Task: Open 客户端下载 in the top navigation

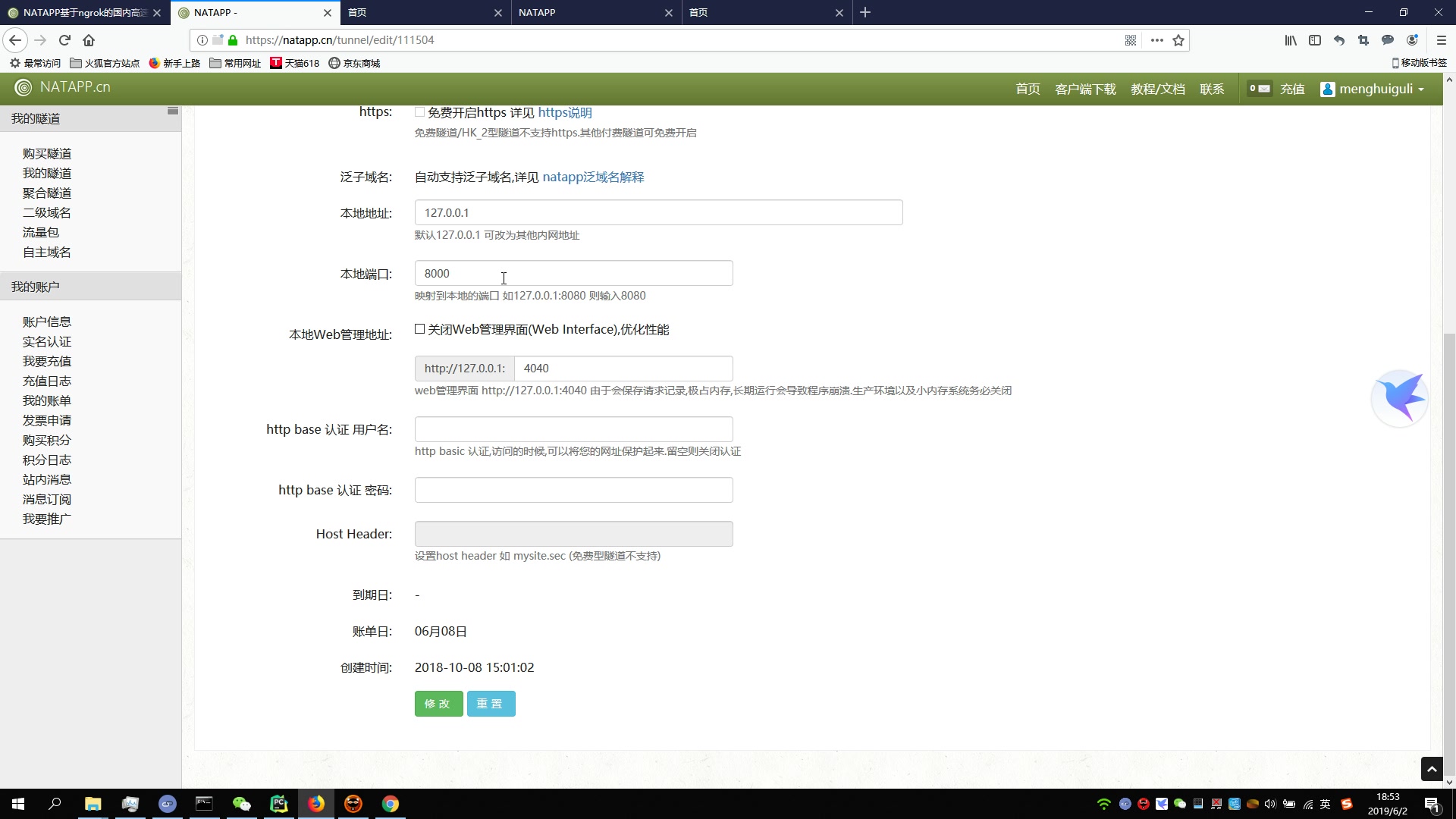Action: (1085, 89)
